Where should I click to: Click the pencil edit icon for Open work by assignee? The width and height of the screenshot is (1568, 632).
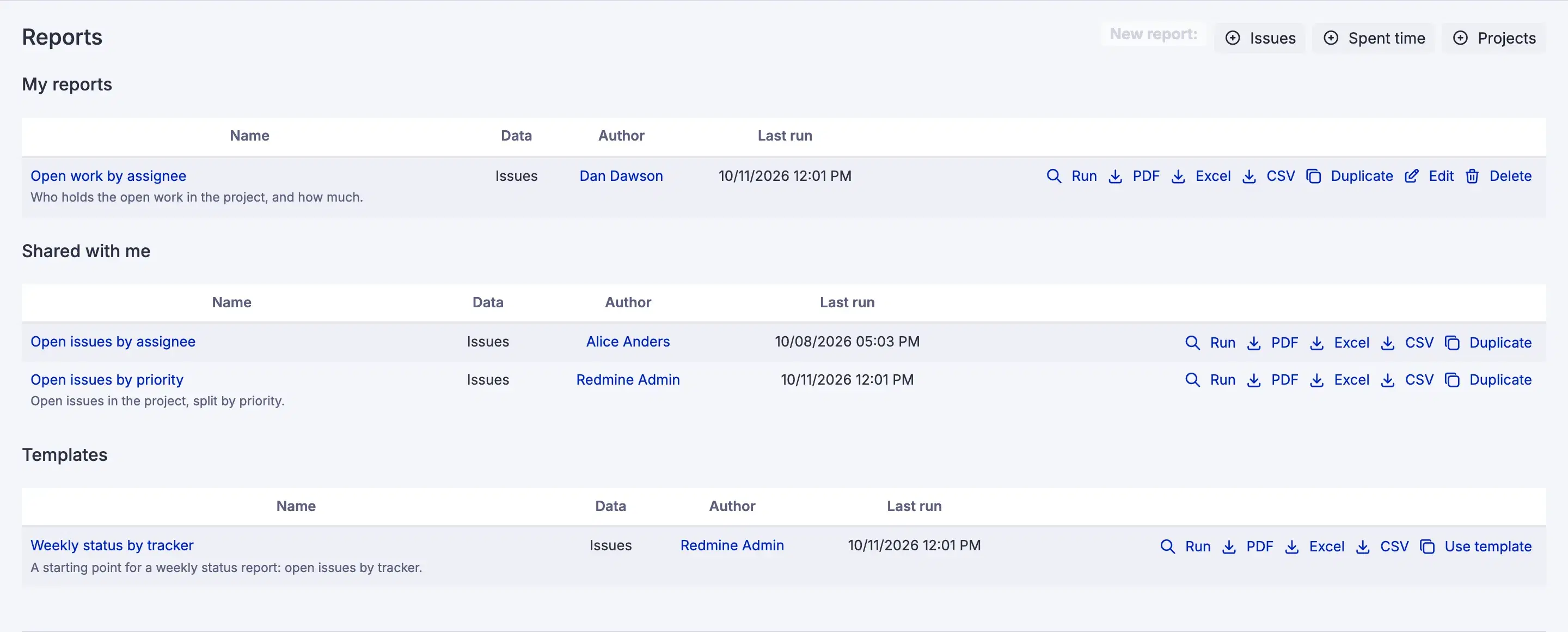click(1412, 176)
